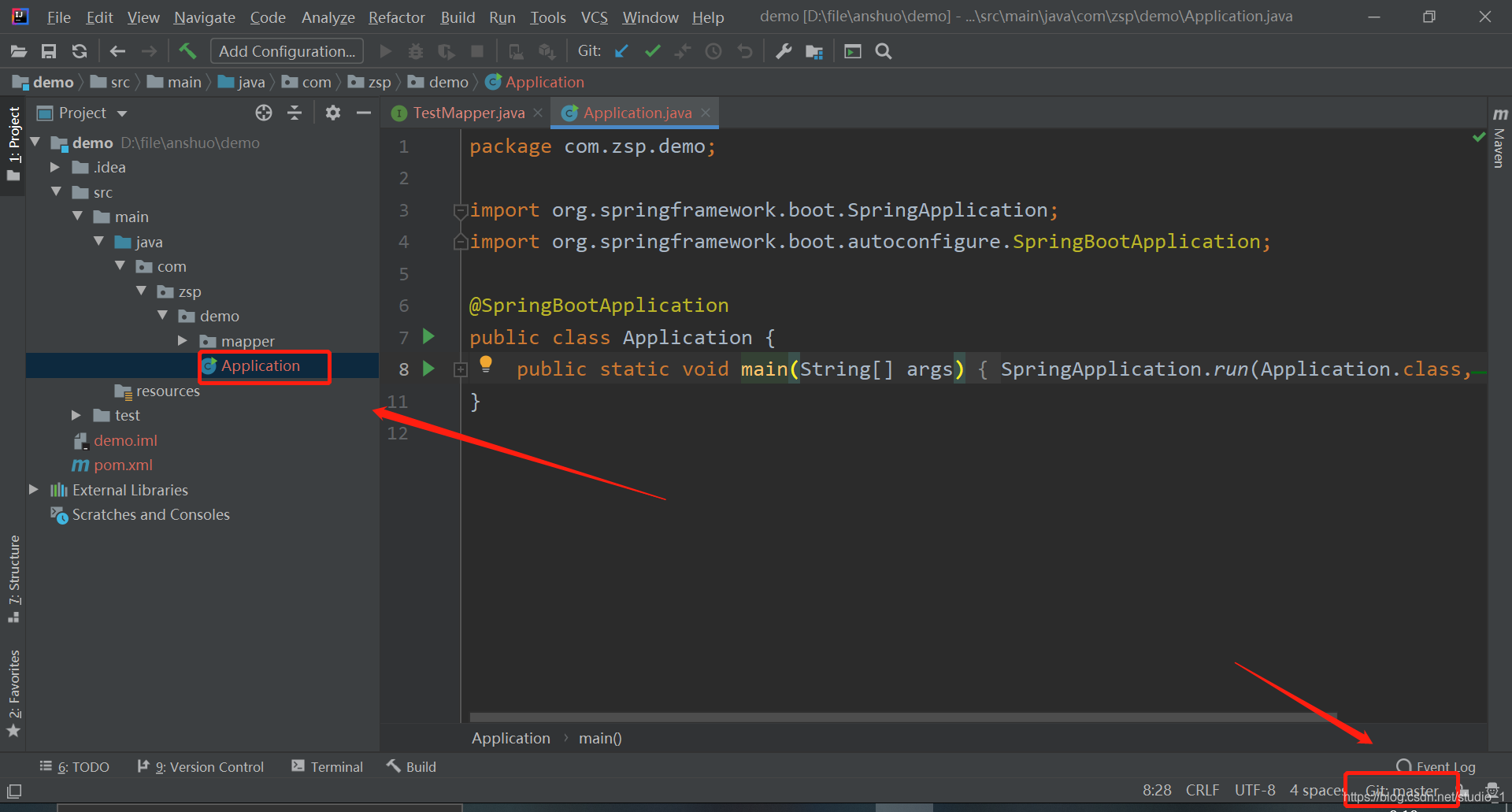The height and width of the screenshot is (812, 1512).
Task: Expand folded main method at line 8
Action: click(x=461, y=369)
